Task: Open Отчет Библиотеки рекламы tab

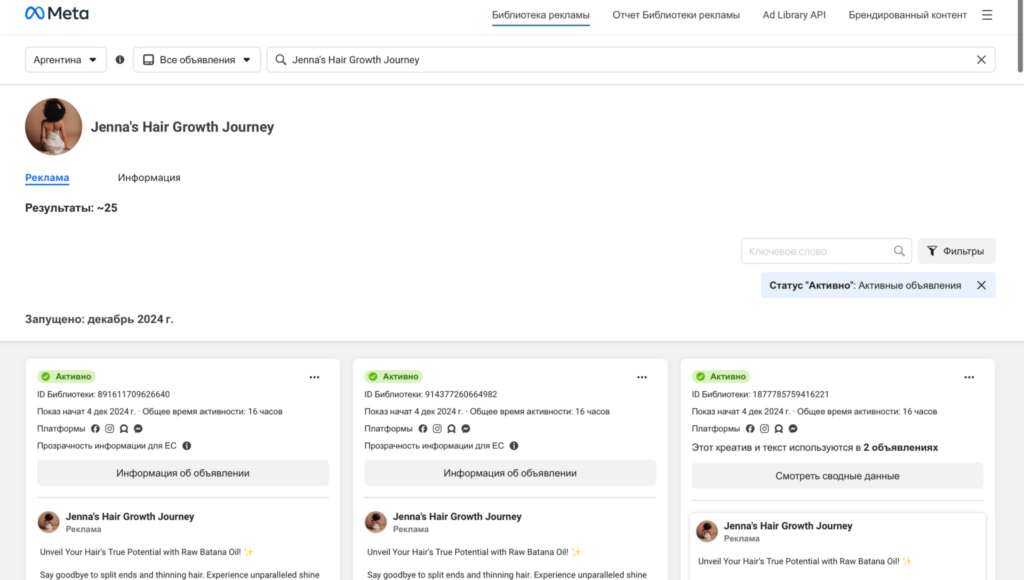Action: pyautogui.click(x=676, y=15)
